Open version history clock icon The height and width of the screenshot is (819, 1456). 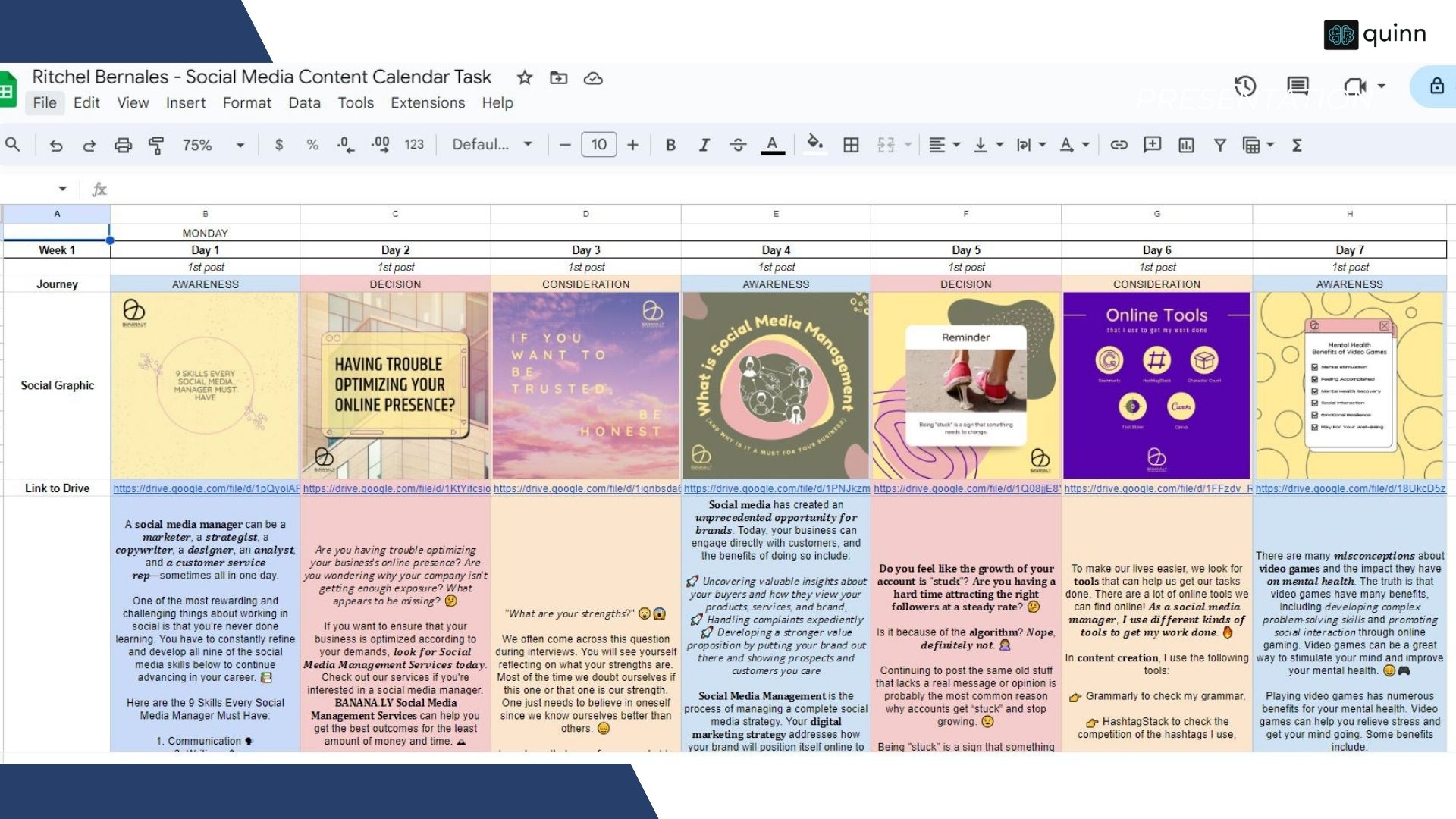[1244, 86]
